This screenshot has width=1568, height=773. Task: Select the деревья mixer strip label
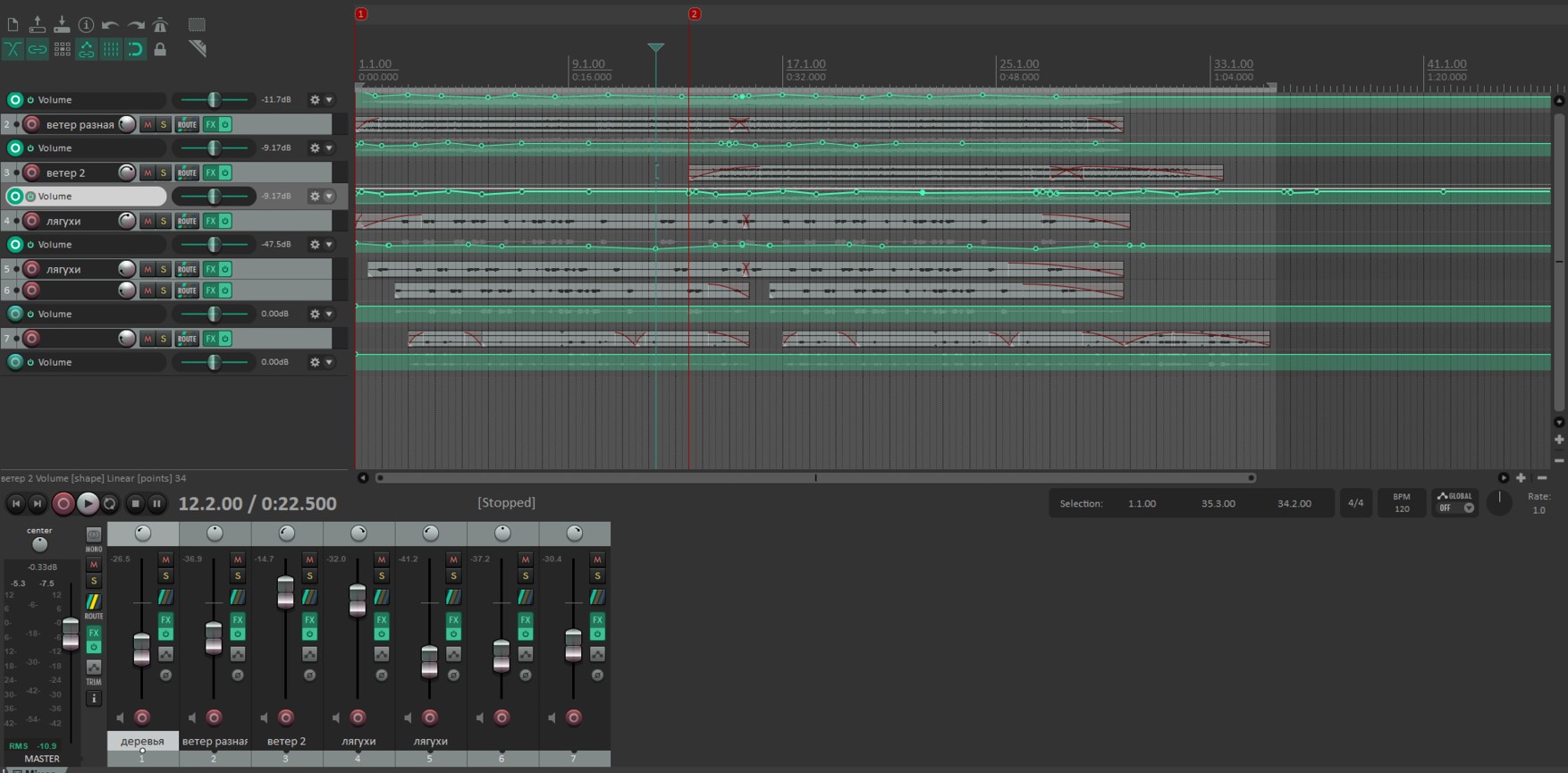(142, 741)
